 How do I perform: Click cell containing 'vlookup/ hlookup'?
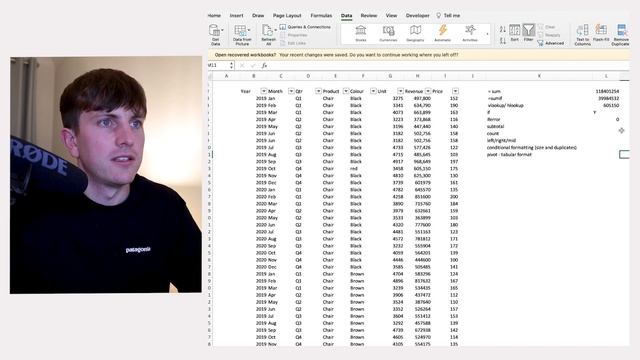[539, 105]
